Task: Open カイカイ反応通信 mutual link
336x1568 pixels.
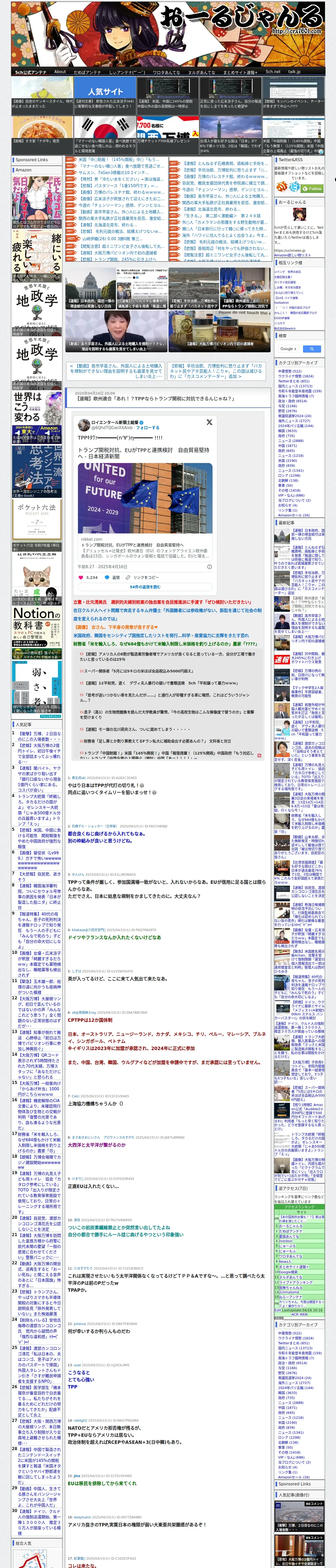Action: coord(285,283)
